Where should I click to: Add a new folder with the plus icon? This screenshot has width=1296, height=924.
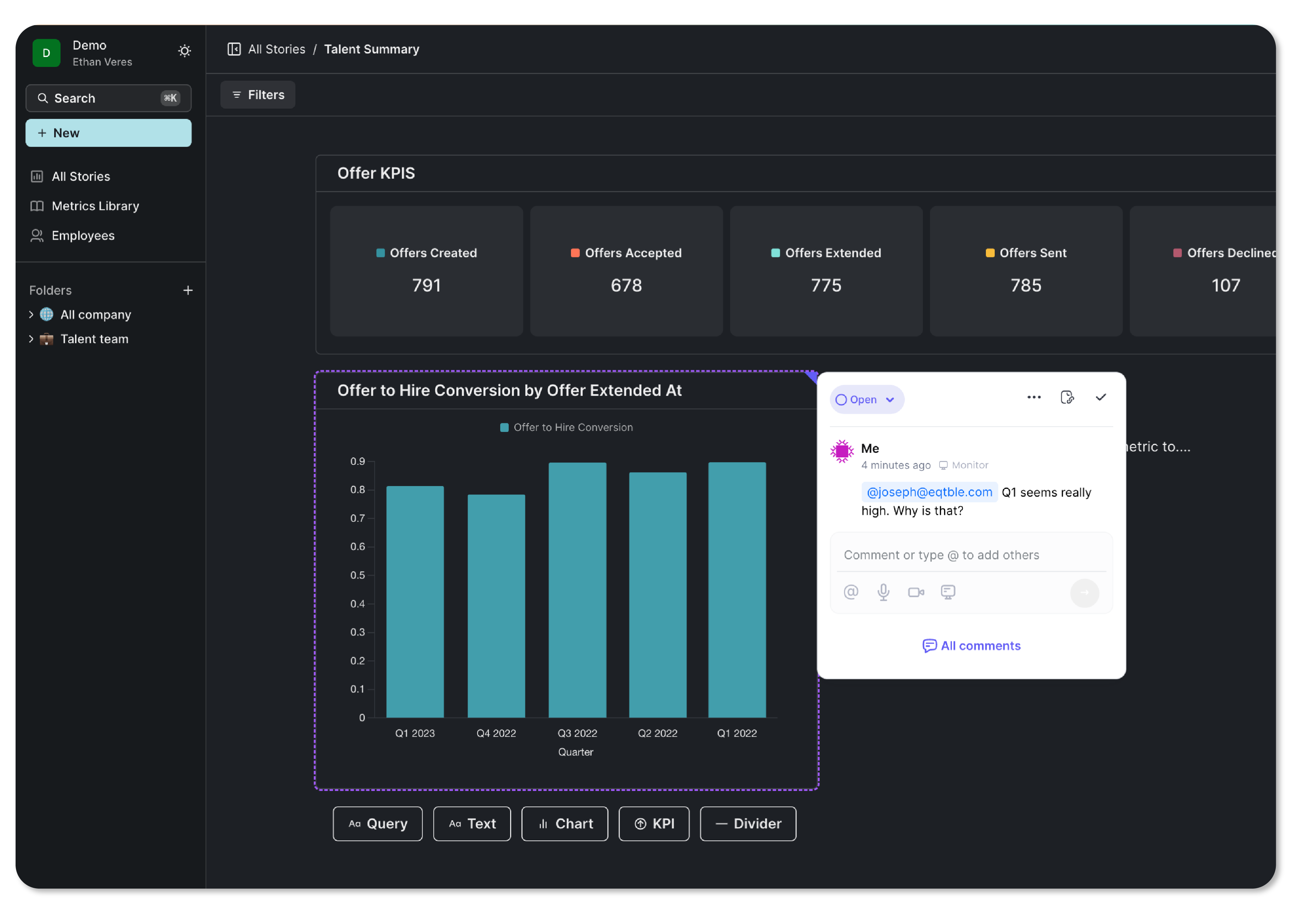[x=188, y=291]
